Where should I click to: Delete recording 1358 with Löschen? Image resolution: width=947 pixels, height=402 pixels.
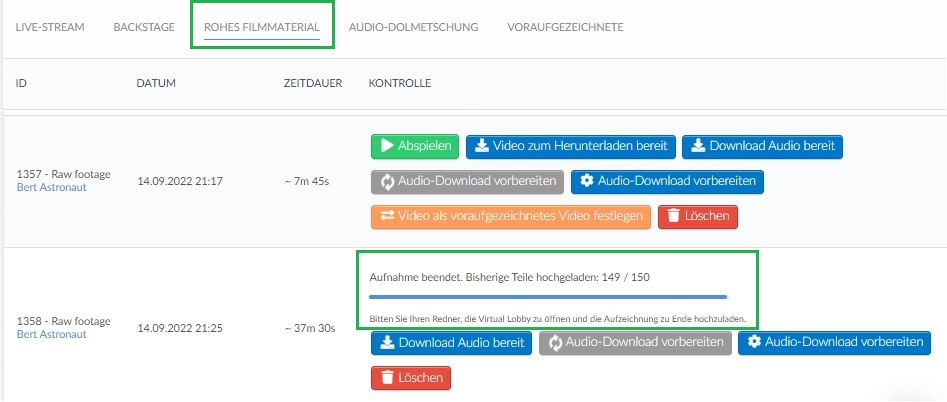click(411, 378)
